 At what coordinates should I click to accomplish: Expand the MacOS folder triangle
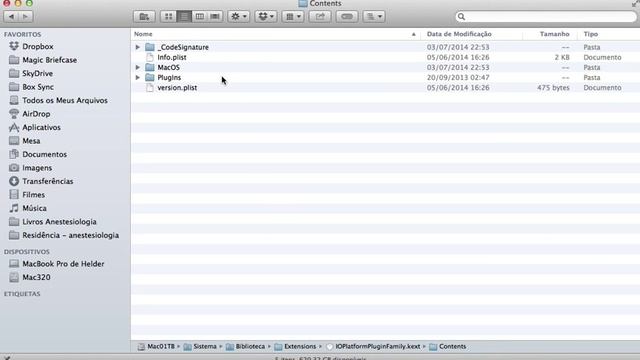point(138,67)
